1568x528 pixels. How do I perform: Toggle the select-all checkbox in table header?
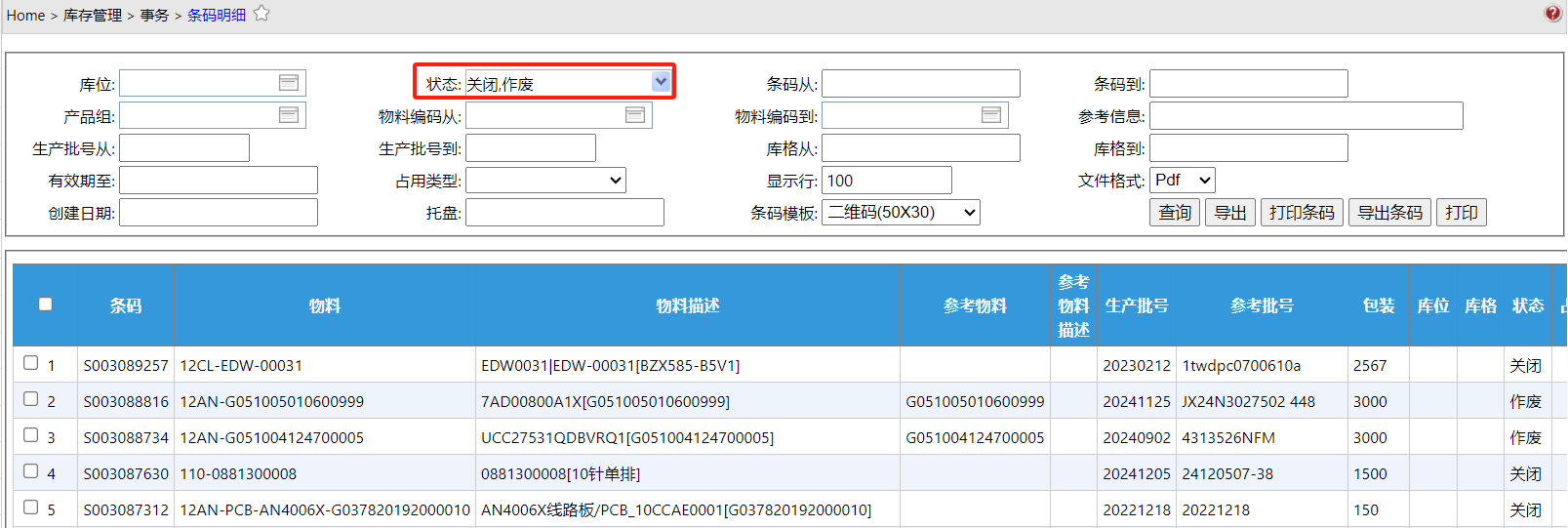45,305
